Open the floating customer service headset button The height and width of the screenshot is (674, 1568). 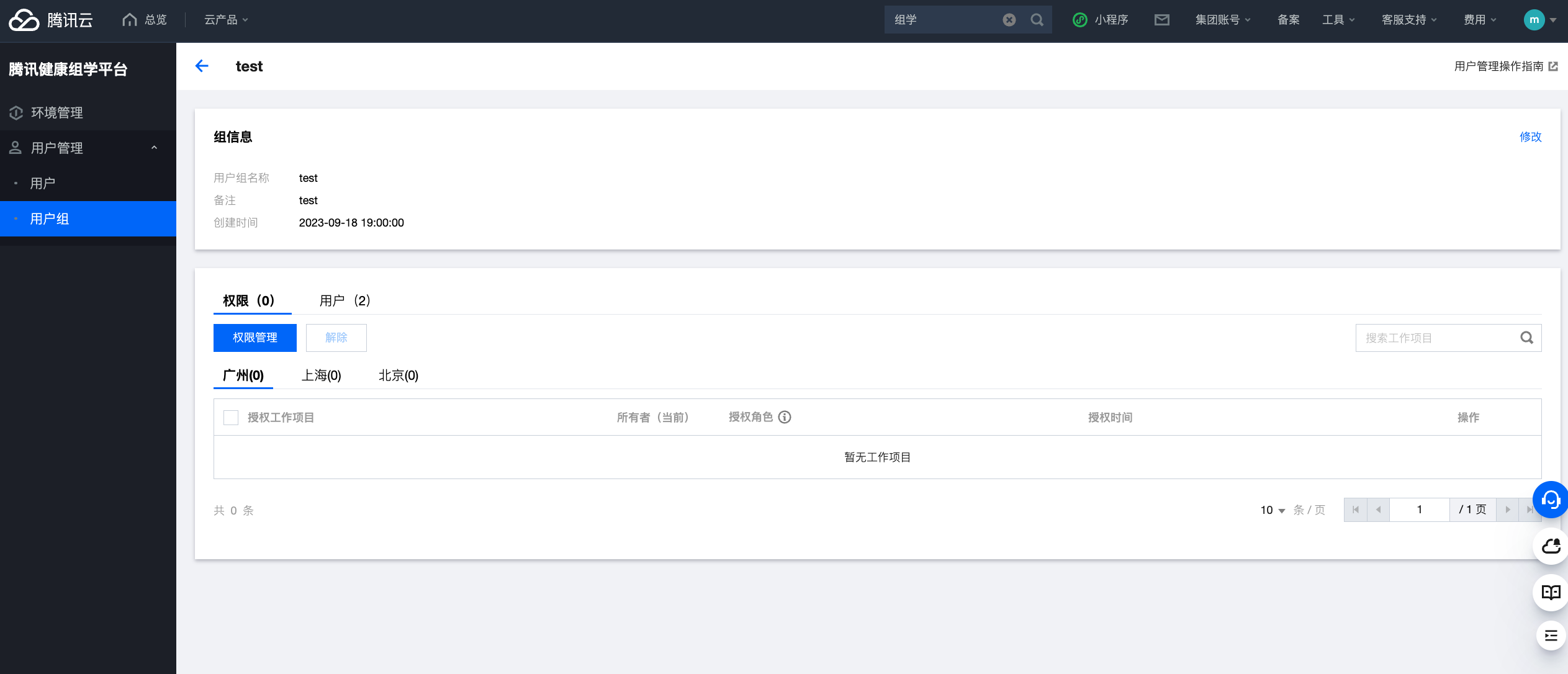pos(1550,500)
